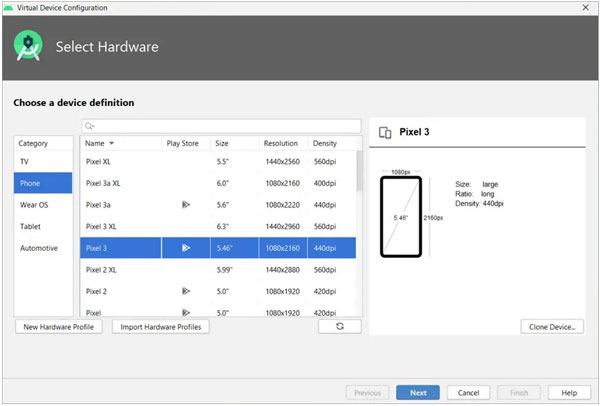600x406 pixels.
Task: Select the Pixel 3a device name
Action: click(x=98, y=205)
